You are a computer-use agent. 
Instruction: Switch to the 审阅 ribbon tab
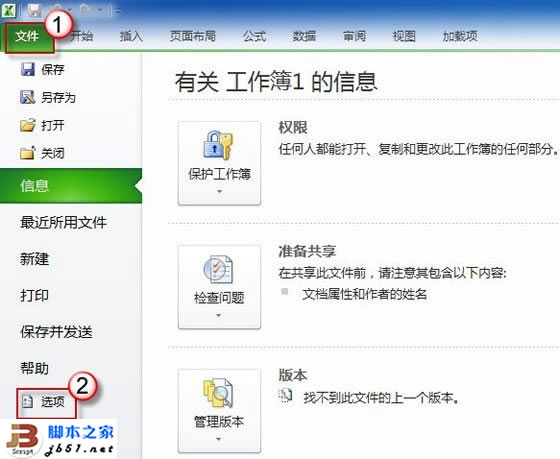tap(354, 36)
